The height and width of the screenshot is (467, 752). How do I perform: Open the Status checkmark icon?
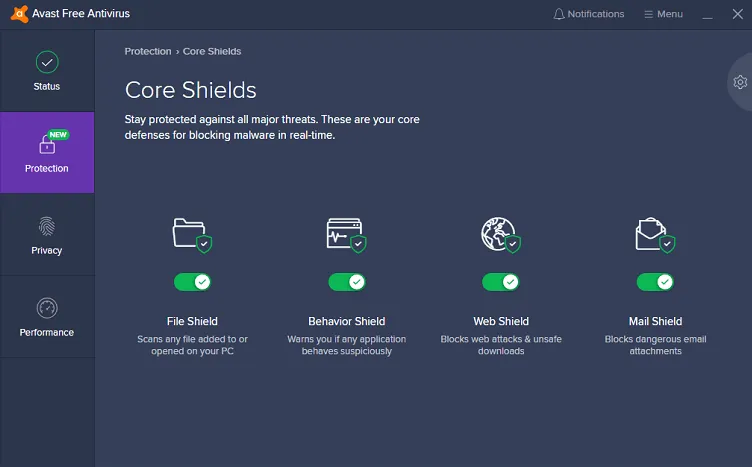[47, 62]
